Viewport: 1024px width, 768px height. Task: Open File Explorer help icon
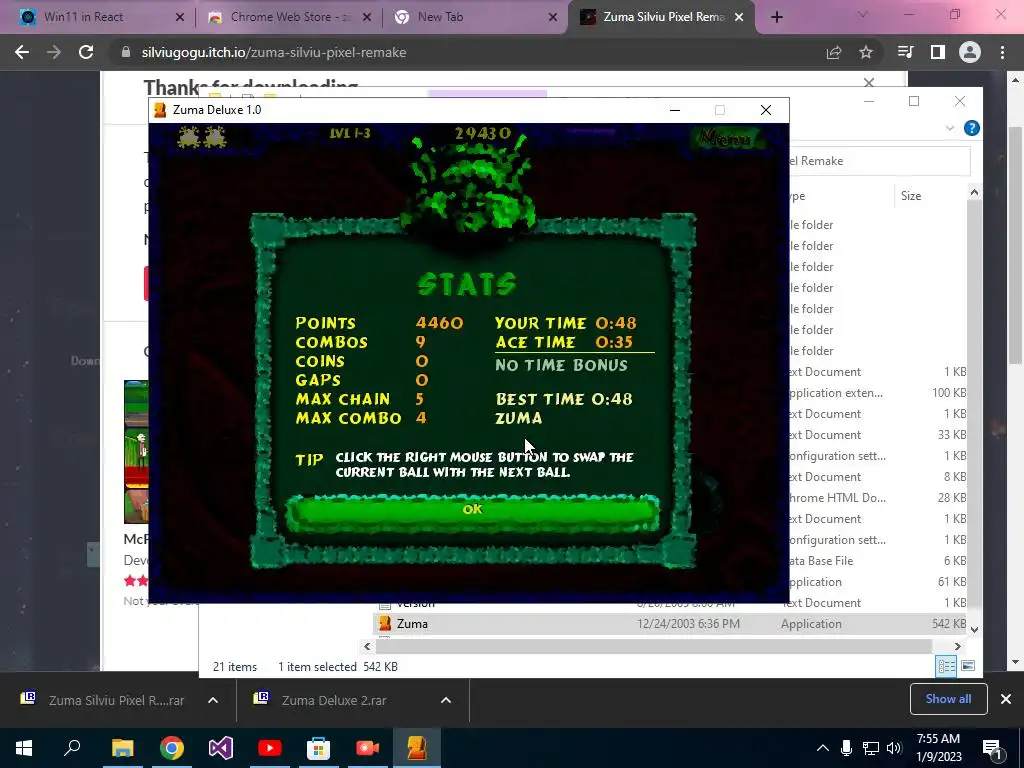click(x=972, y=128)
